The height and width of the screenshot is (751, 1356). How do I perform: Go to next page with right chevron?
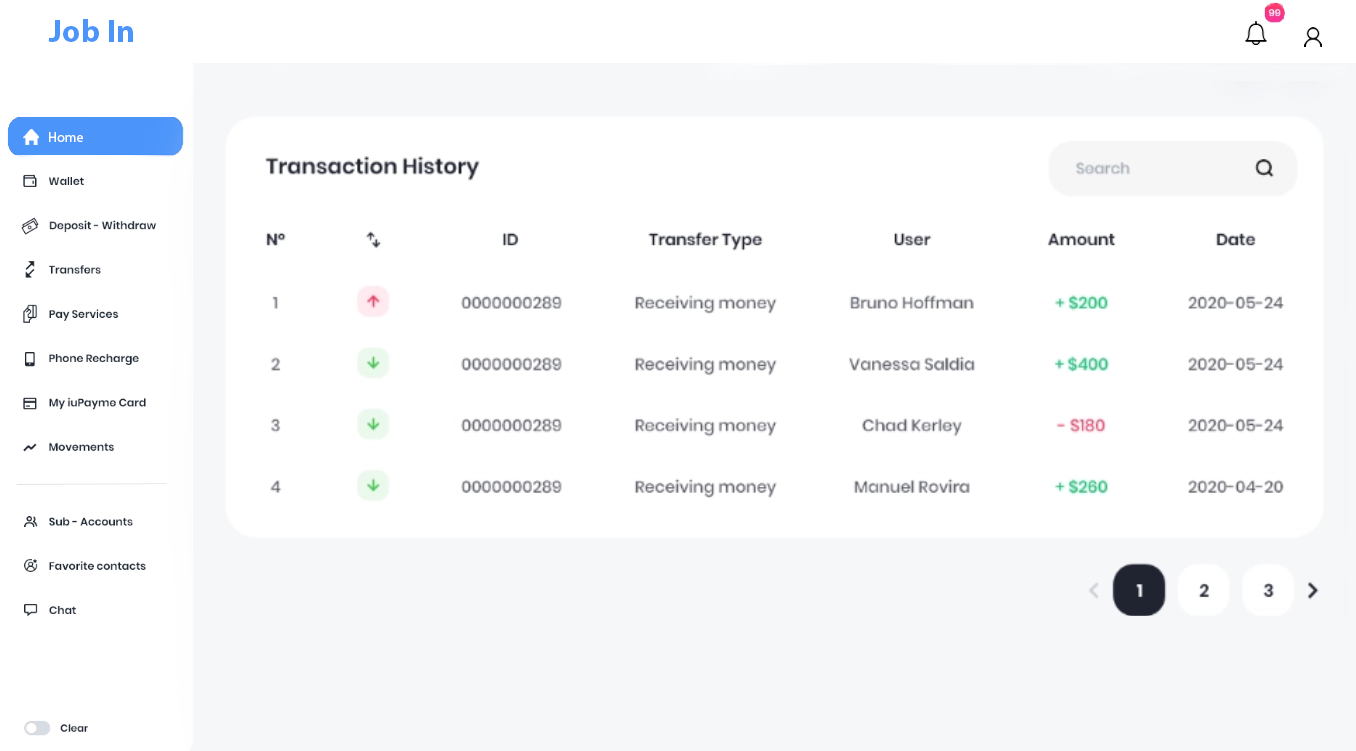(x=1312, y=590)
